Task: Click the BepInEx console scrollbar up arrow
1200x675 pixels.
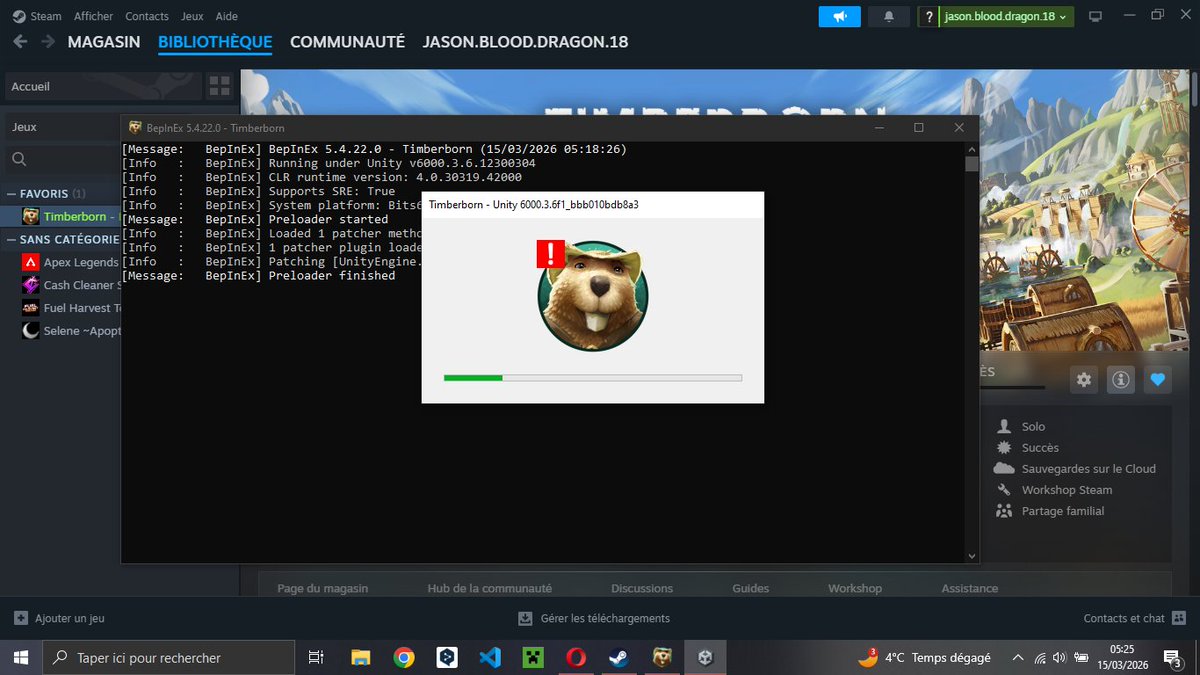Action: [x=971, y=148]
